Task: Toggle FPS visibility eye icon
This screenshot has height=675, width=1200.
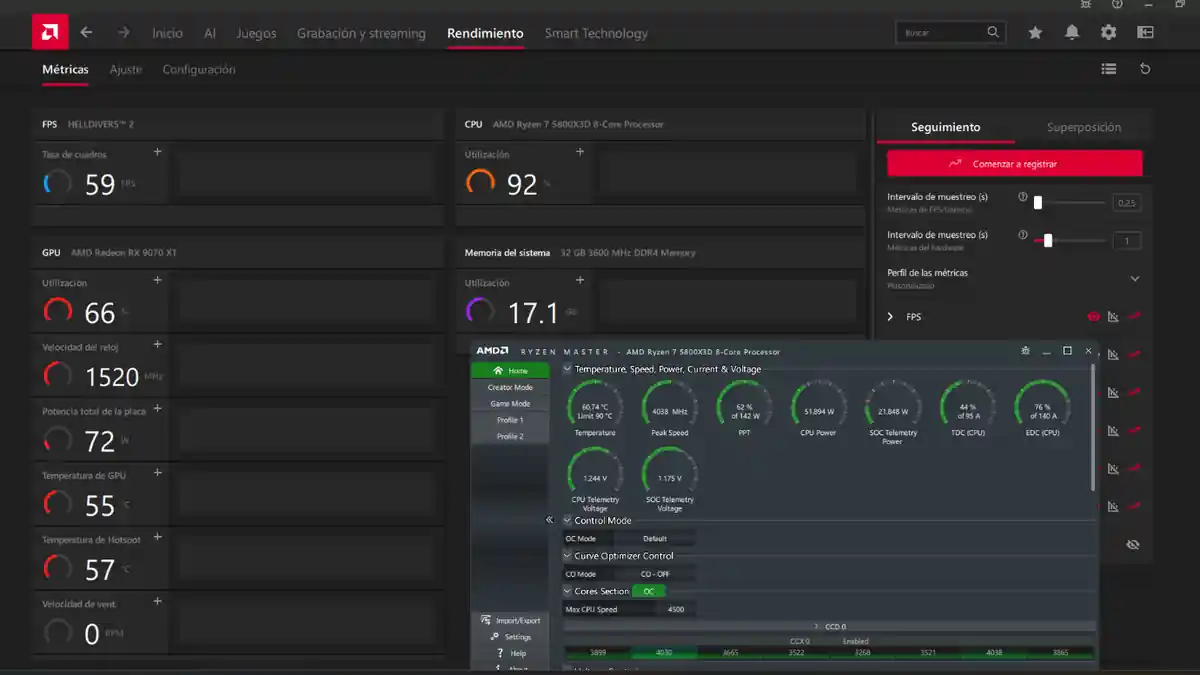Action: [1093, 316]
